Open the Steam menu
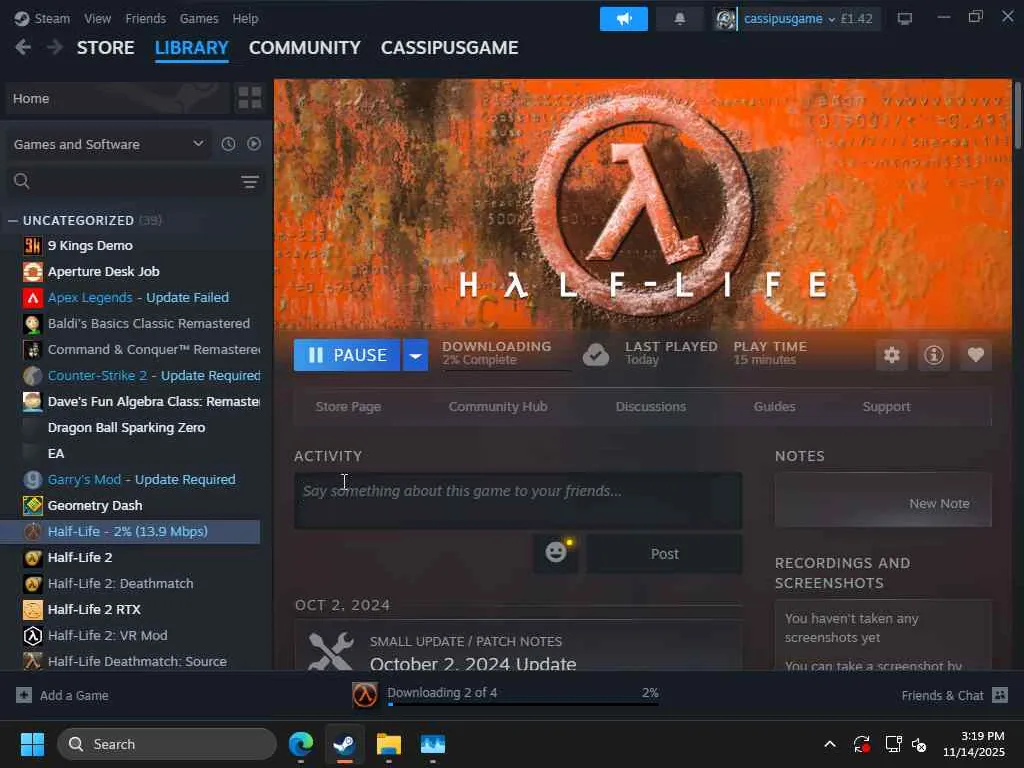 [52, 18]
